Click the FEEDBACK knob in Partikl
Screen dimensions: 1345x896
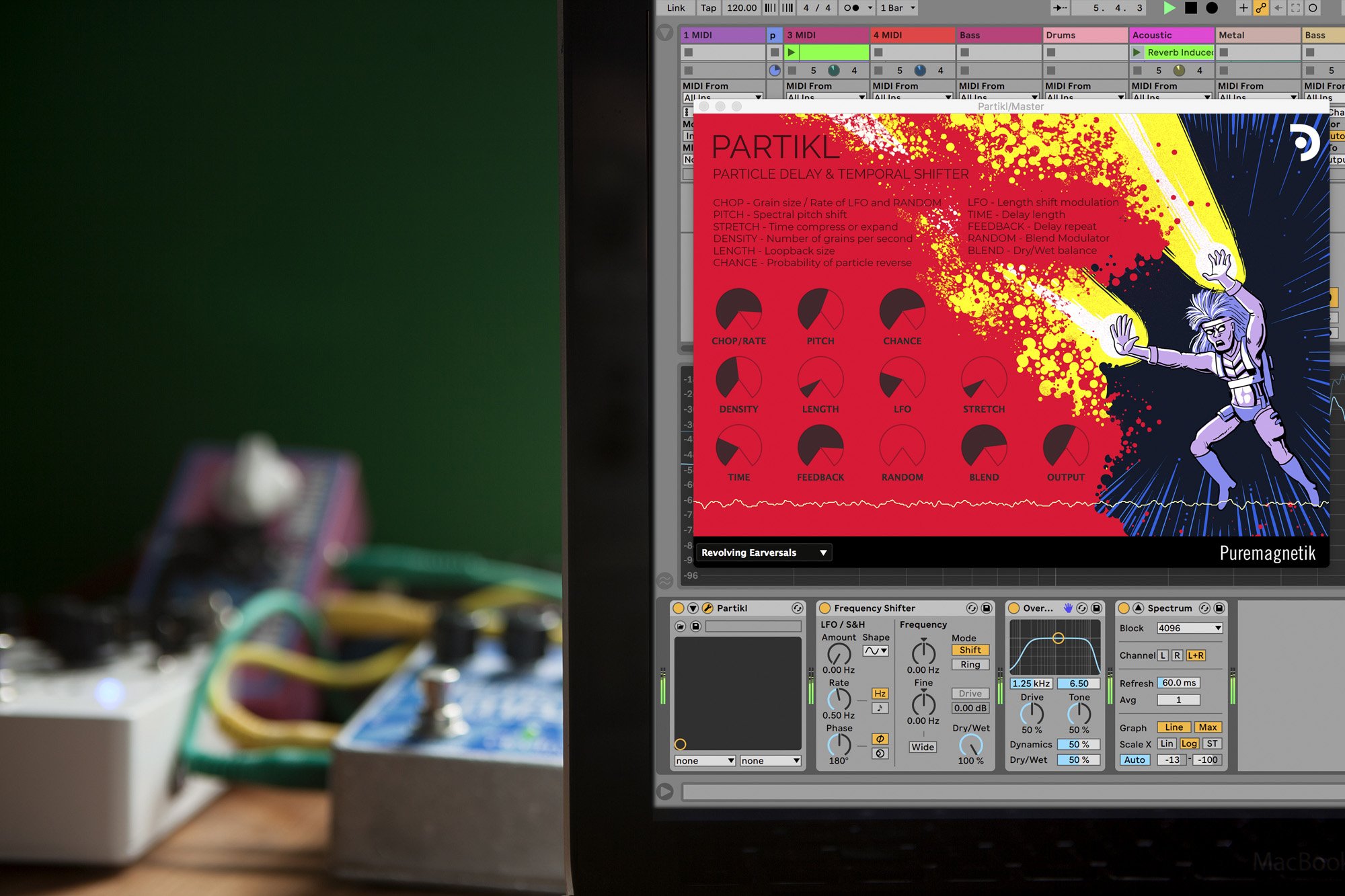(820, 448)
